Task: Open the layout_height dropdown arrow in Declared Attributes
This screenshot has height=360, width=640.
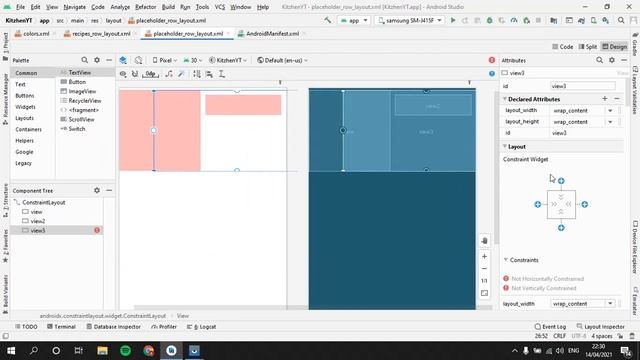Action: click(x=610, y=122)
